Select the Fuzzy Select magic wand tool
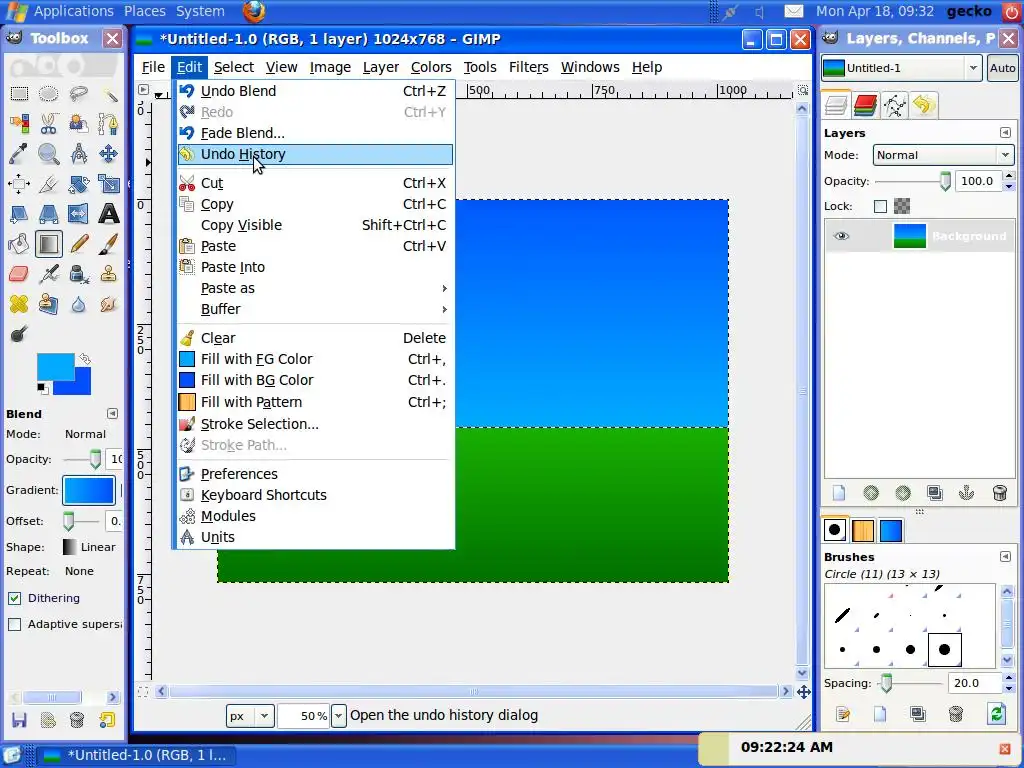 [x=108, y=94]
